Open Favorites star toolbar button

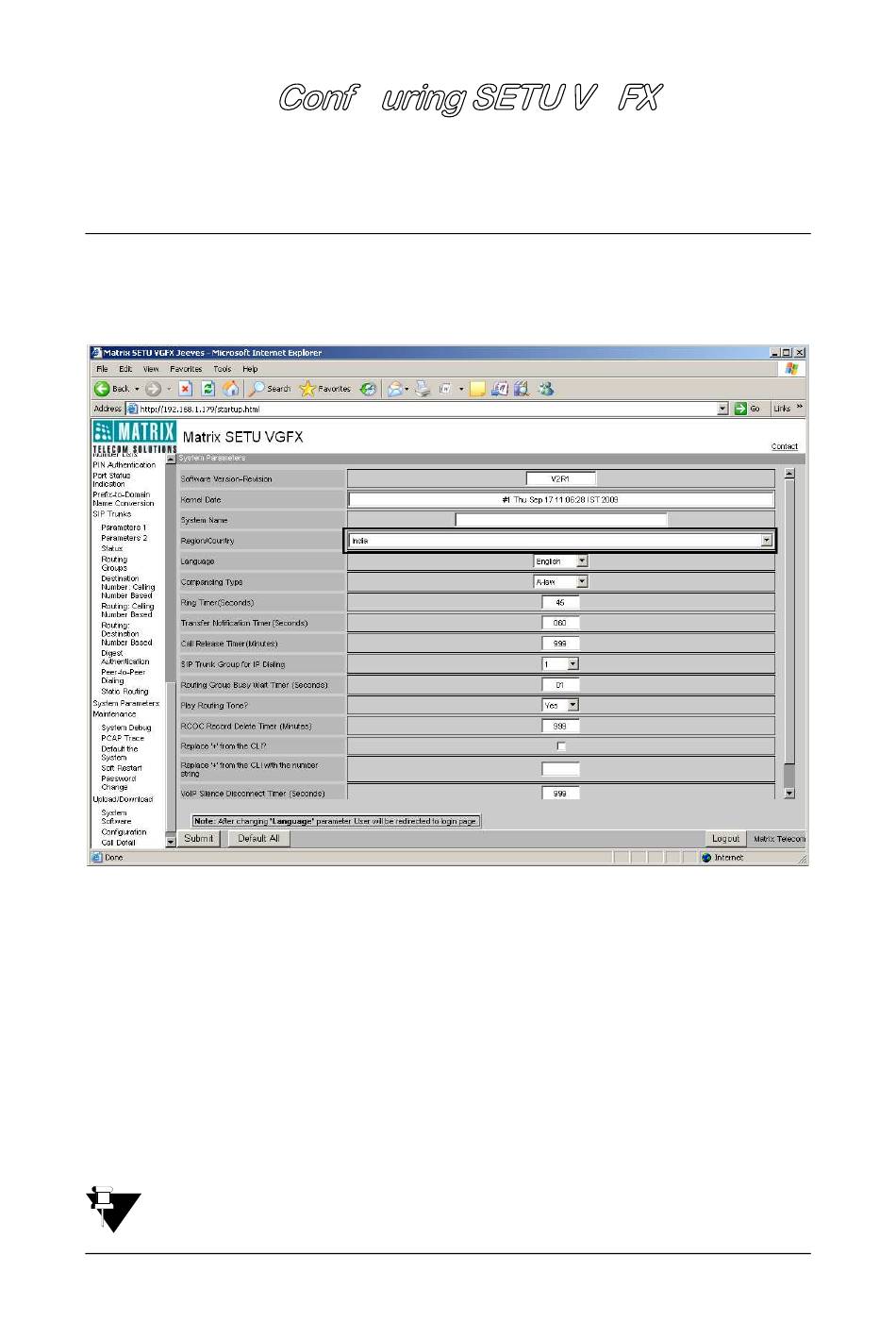click(325, 389)
